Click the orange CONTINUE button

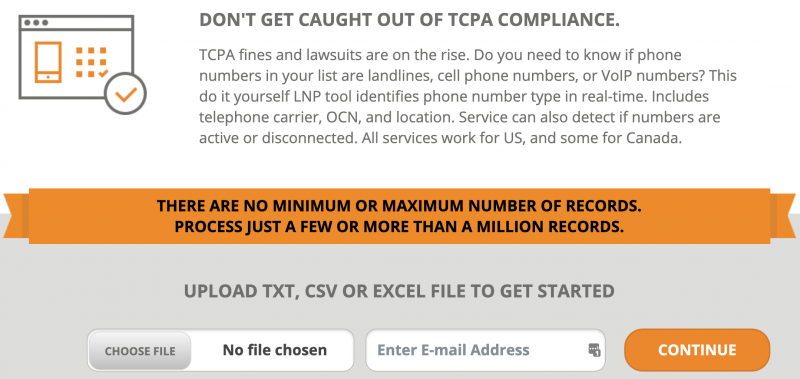point(697,350)
